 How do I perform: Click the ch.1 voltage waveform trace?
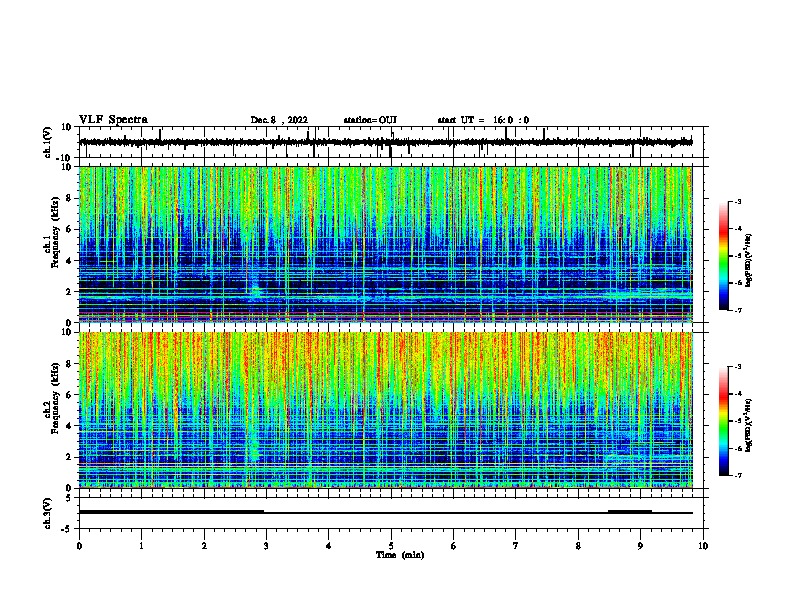pyautogui.click(x=385, y=142)
